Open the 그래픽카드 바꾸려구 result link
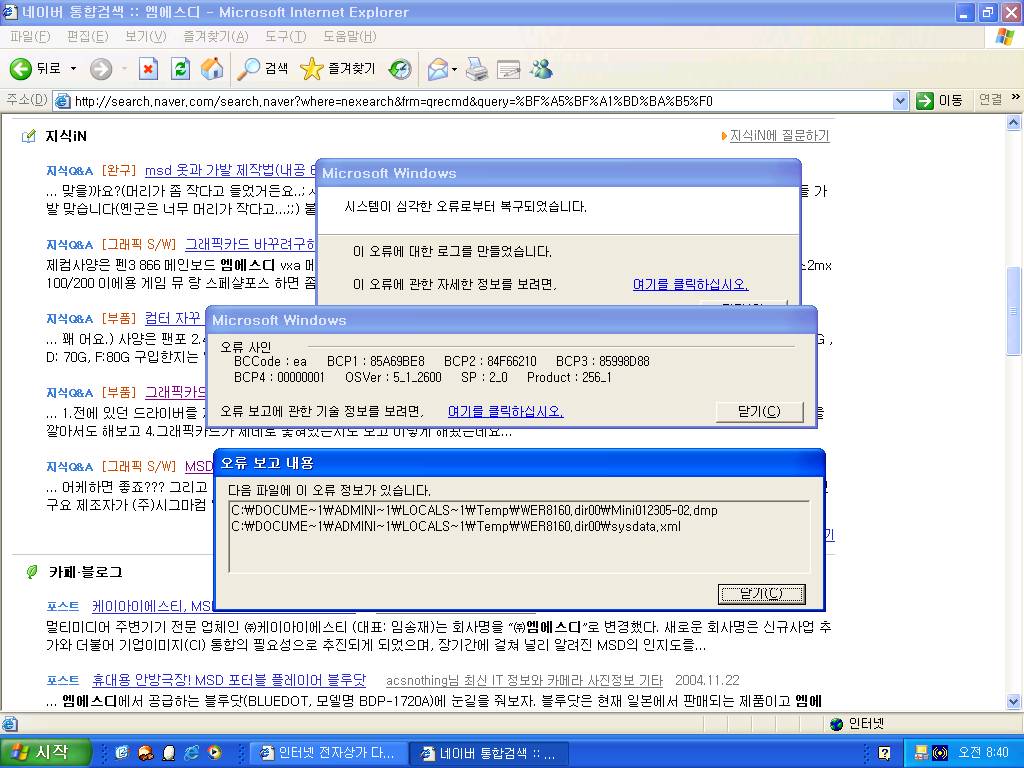1024x768 pixels. [x=250, y=244]
